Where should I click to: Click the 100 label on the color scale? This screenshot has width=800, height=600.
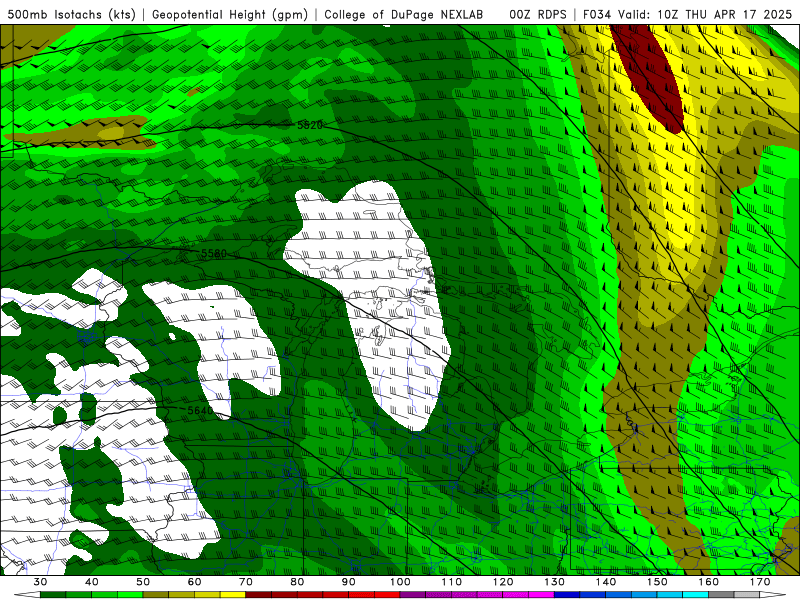400,582
